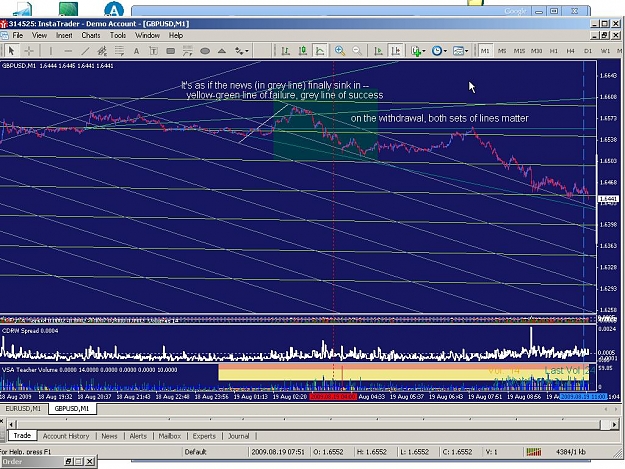625x469 pixels.
Task: Close the small Order window
Action: click(x=90, y=461)
